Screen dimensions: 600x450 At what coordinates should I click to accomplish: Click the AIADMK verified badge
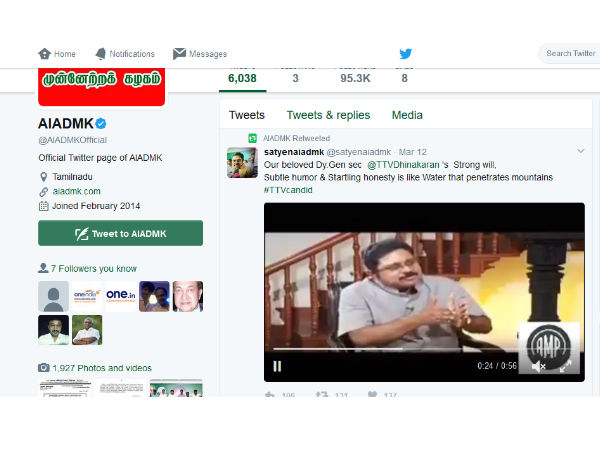click(x=101, y=123)
